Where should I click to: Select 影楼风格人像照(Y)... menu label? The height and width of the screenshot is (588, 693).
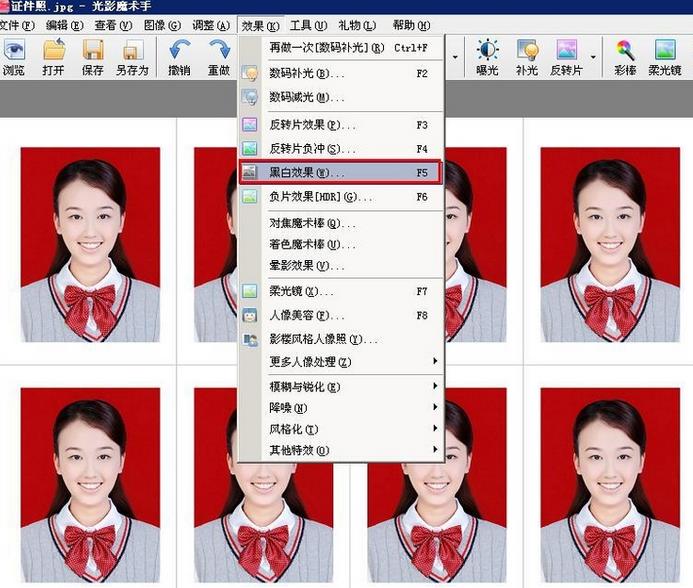324,340
